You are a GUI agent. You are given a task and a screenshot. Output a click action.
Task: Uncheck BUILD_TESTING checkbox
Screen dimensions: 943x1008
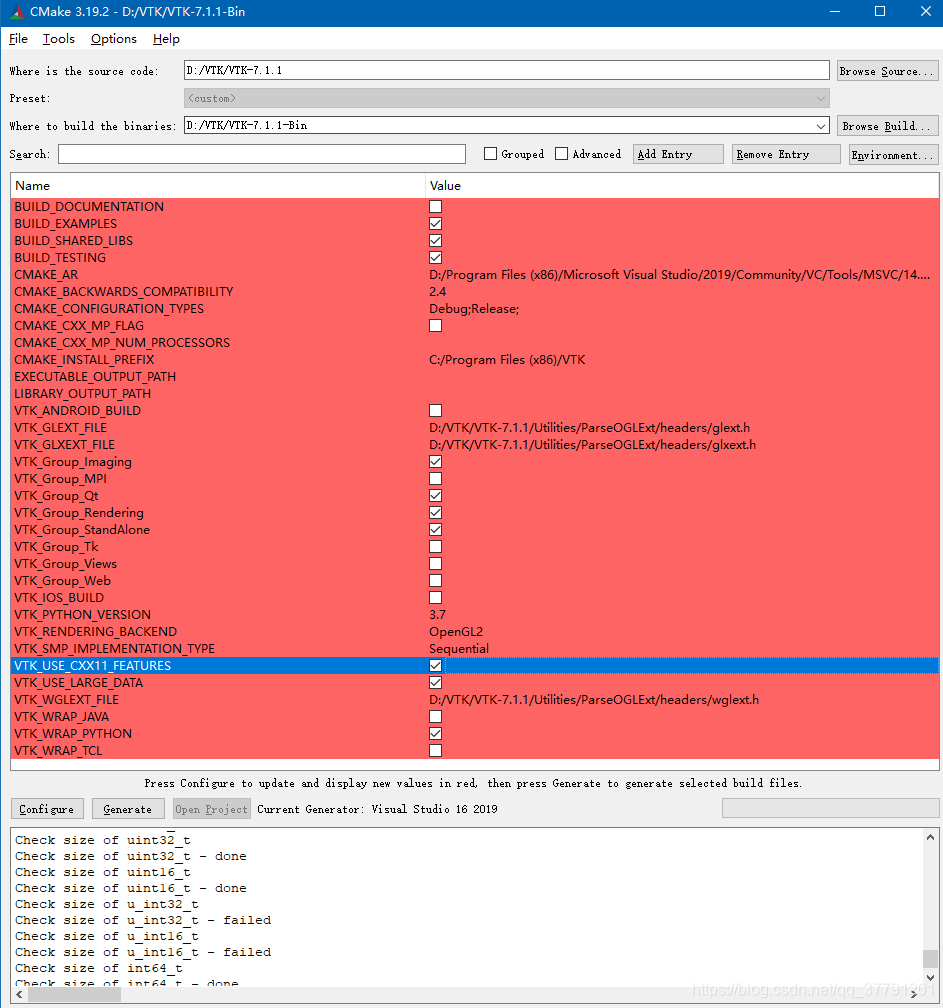436,258
